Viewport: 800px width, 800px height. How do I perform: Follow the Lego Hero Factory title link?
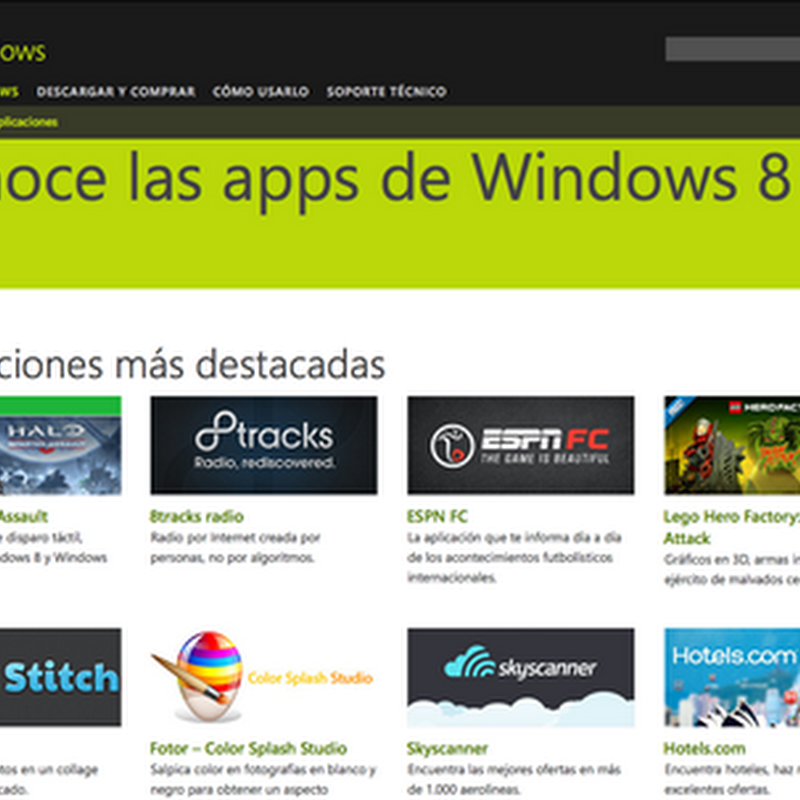[x=731, y=527]
